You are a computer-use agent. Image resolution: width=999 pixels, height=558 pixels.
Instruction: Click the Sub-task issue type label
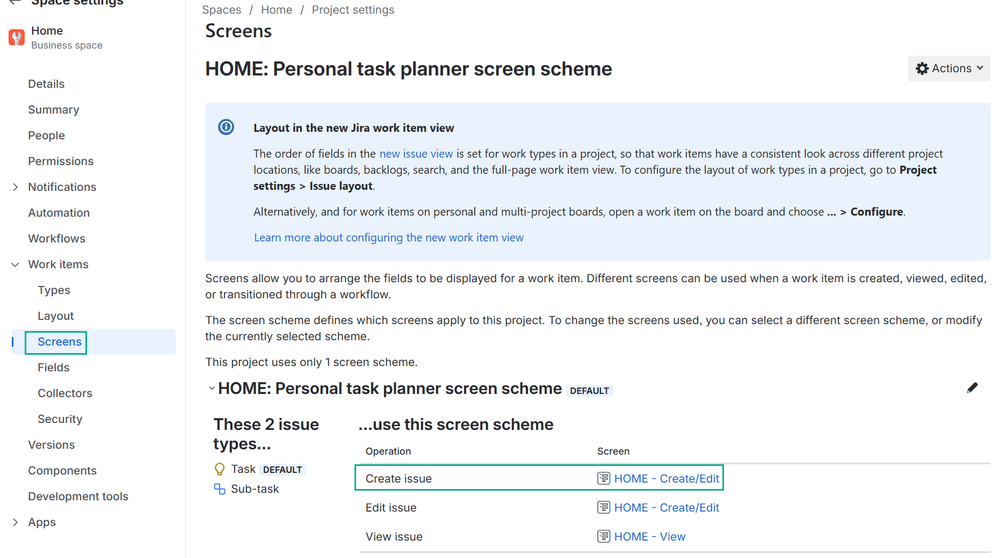pyautogui.click(x=255, y=489)
